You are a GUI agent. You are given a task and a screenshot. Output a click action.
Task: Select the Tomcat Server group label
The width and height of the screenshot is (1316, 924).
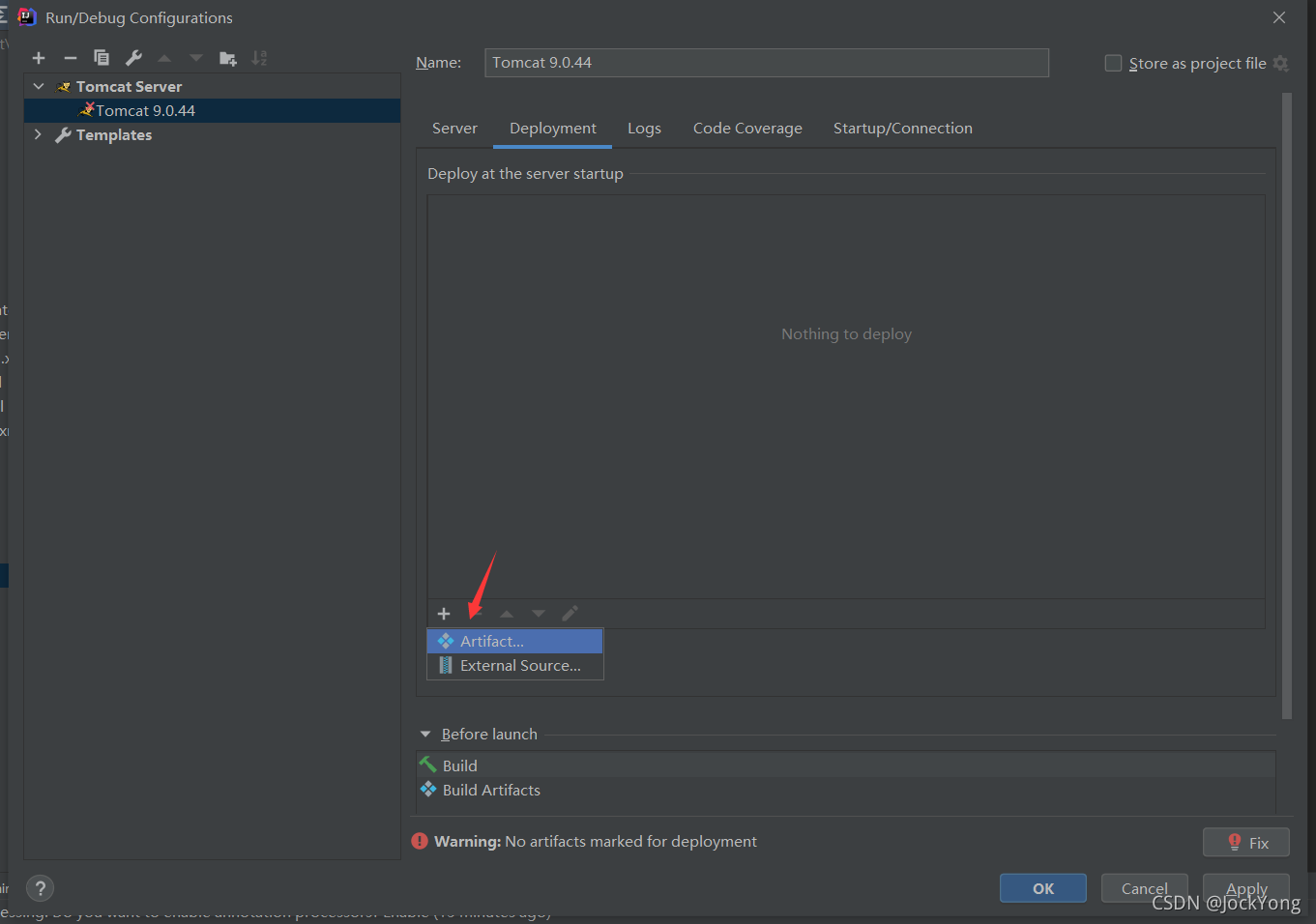pos(129,86)
